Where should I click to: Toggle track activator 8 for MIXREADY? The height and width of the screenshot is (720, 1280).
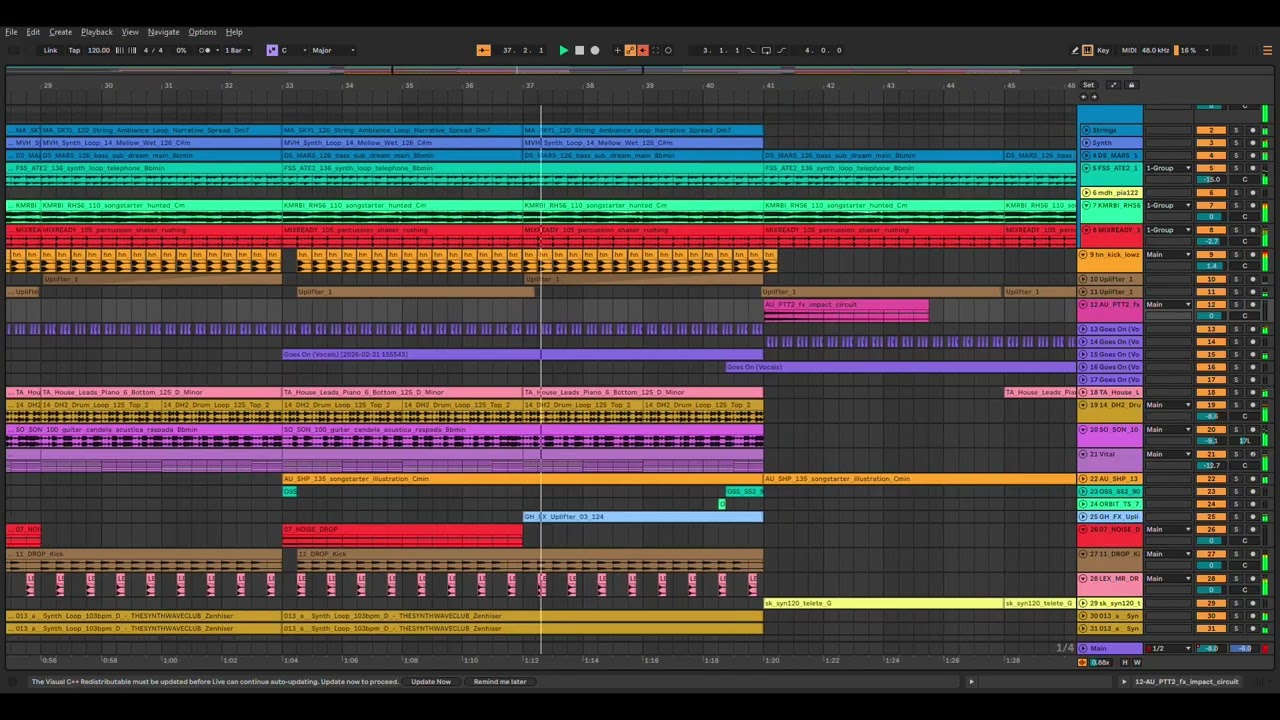click(1211, 230)
